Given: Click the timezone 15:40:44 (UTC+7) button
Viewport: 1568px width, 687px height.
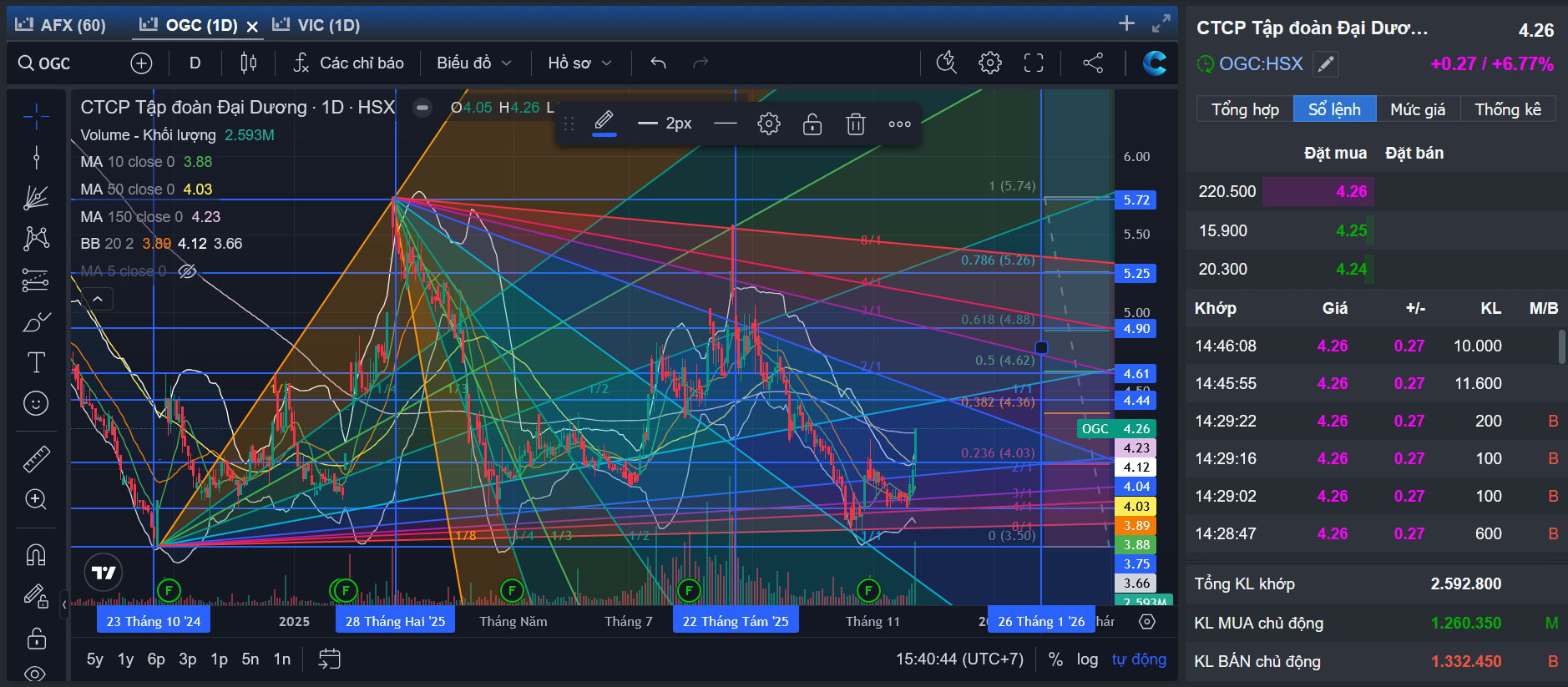Looking at the screenshot, I should pyautogui.click(x=959, y=659).
